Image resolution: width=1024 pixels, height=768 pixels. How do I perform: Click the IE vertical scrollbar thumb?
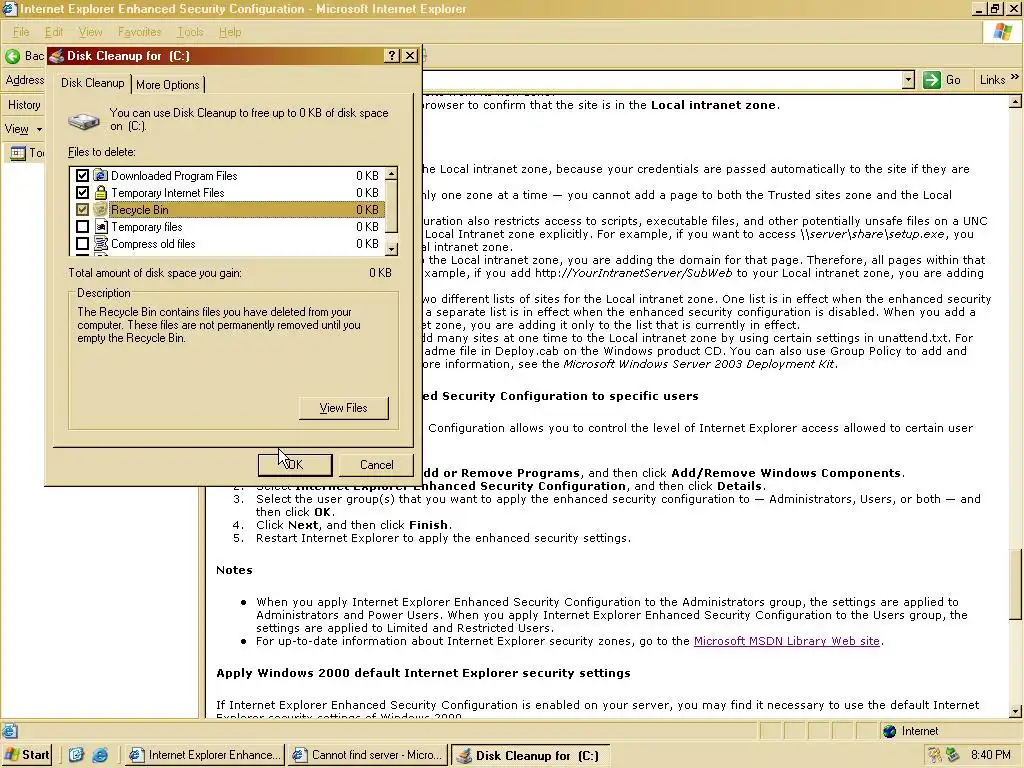1015,585
